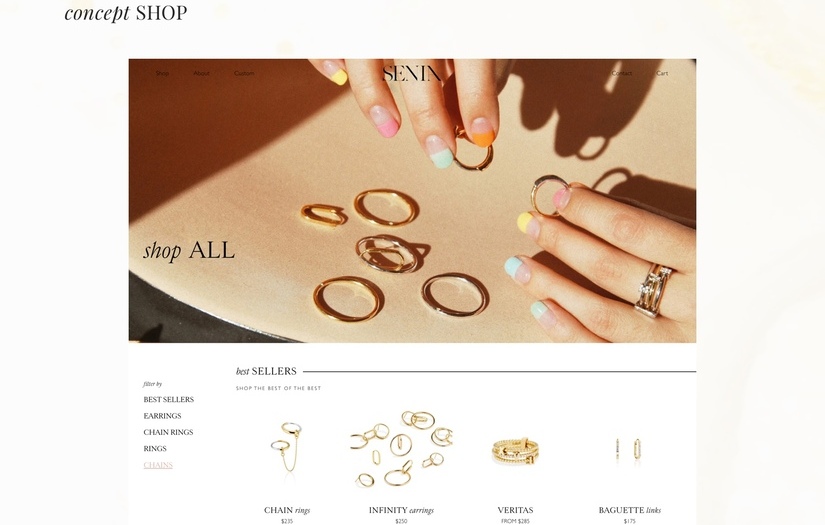Screen dimensions: 825x525
Task: Open the Custom nav link
Action: [x=244, y=73]
